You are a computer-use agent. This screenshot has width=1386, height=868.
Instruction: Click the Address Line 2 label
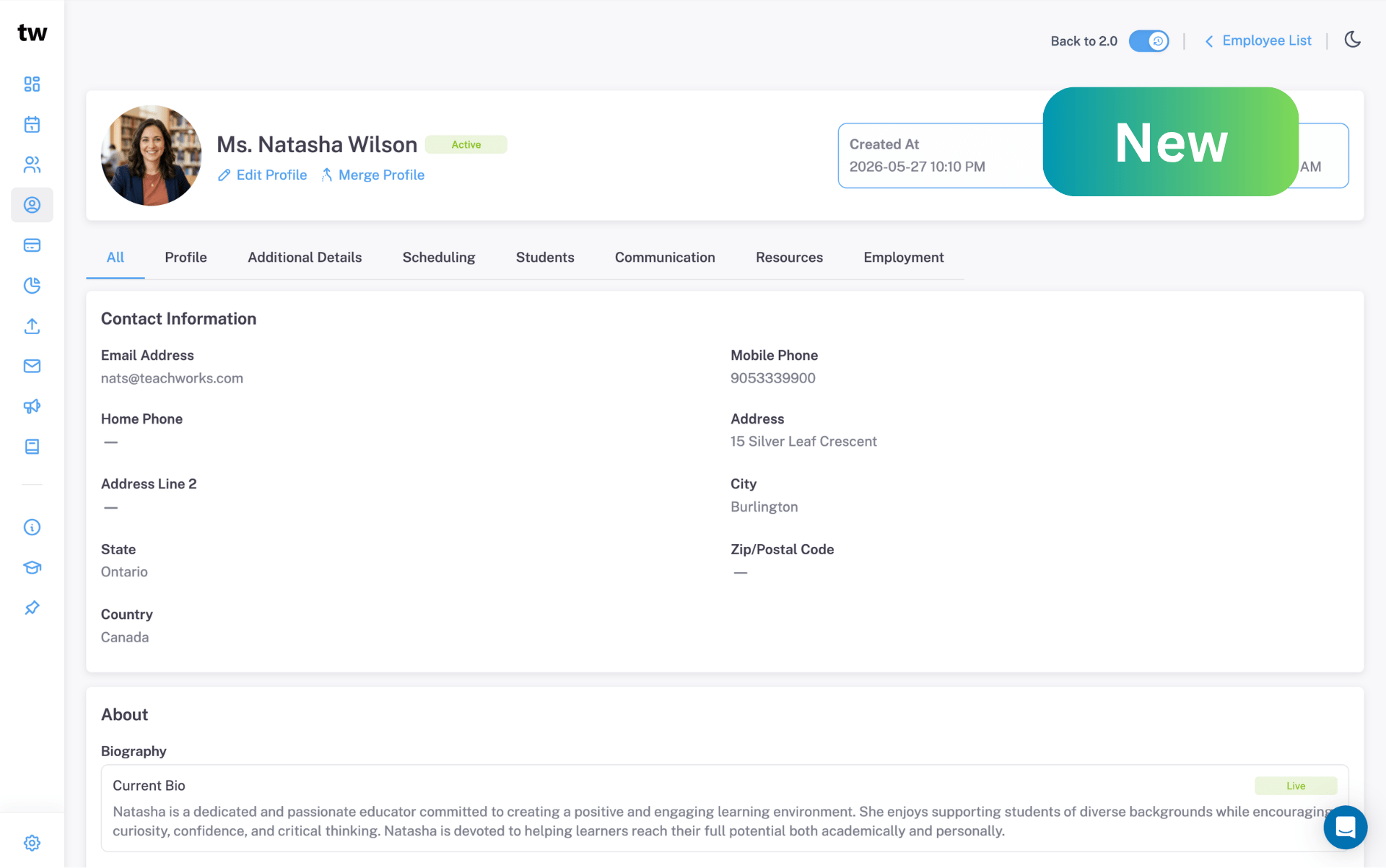149,484
